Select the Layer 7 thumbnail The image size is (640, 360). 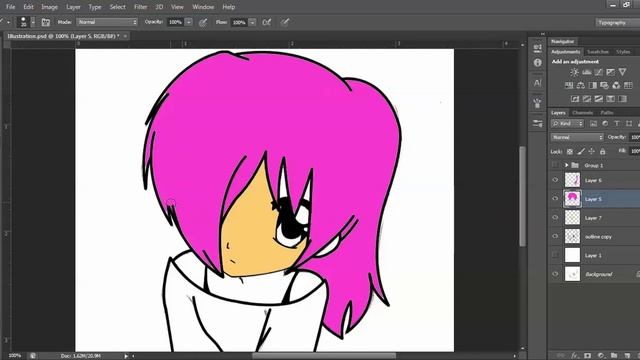point(572,218)
